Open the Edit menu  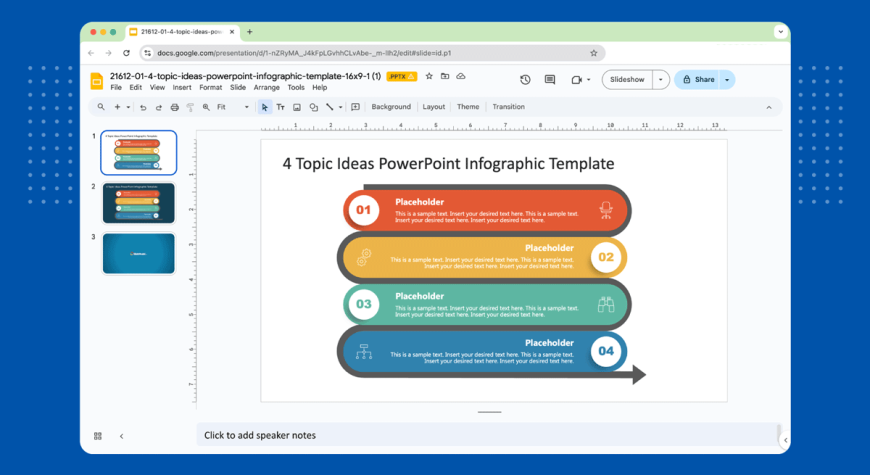[135, 88]
